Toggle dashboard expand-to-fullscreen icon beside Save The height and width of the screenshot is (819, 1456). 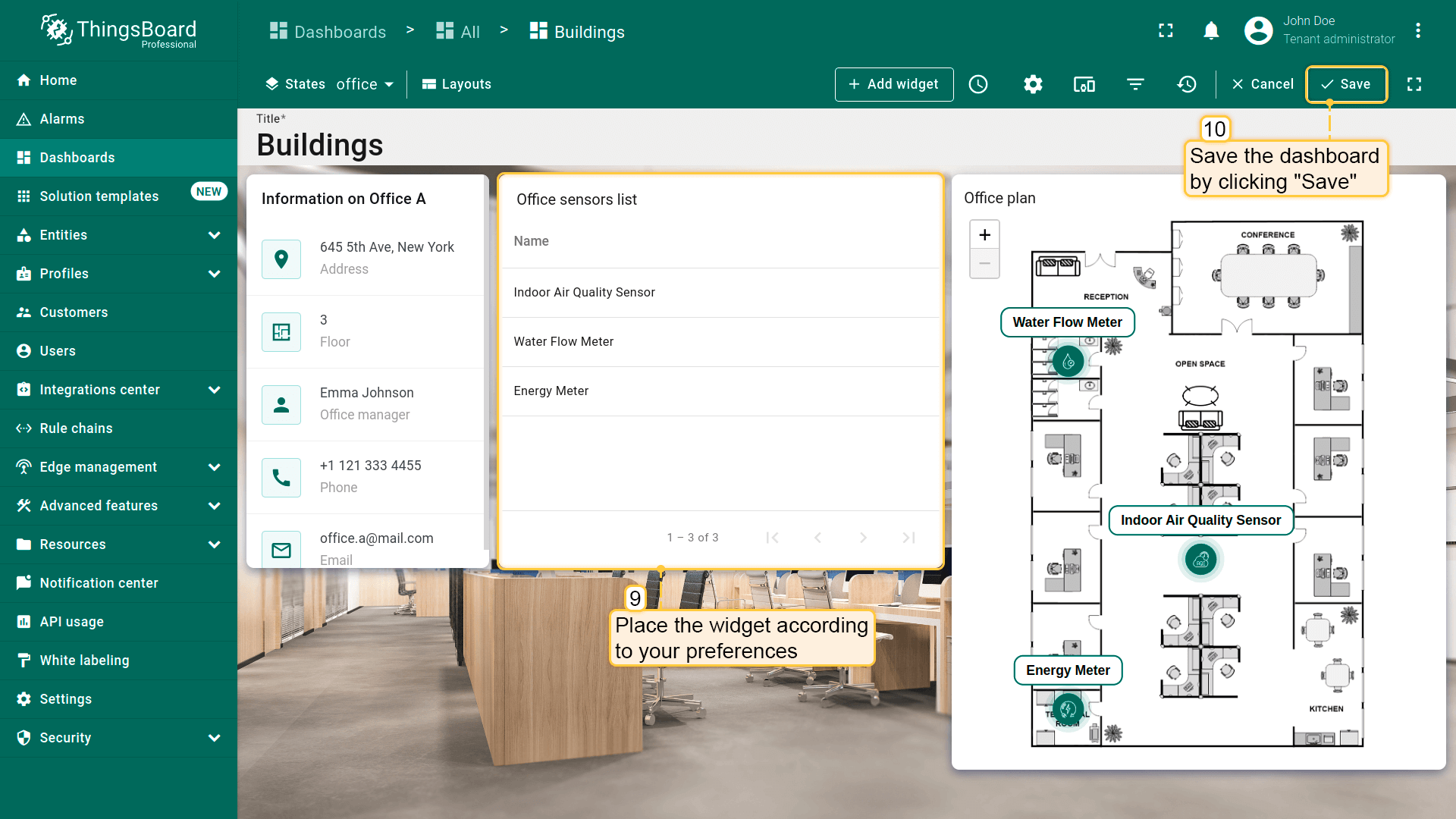[1414, 84]
